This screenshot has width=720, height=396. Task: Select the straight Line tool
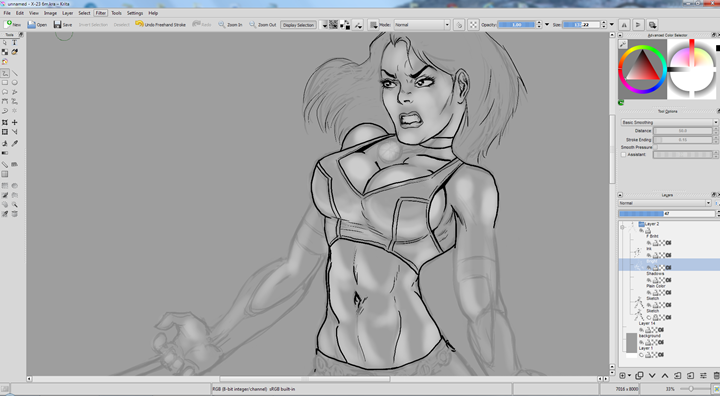pos(15,73)
